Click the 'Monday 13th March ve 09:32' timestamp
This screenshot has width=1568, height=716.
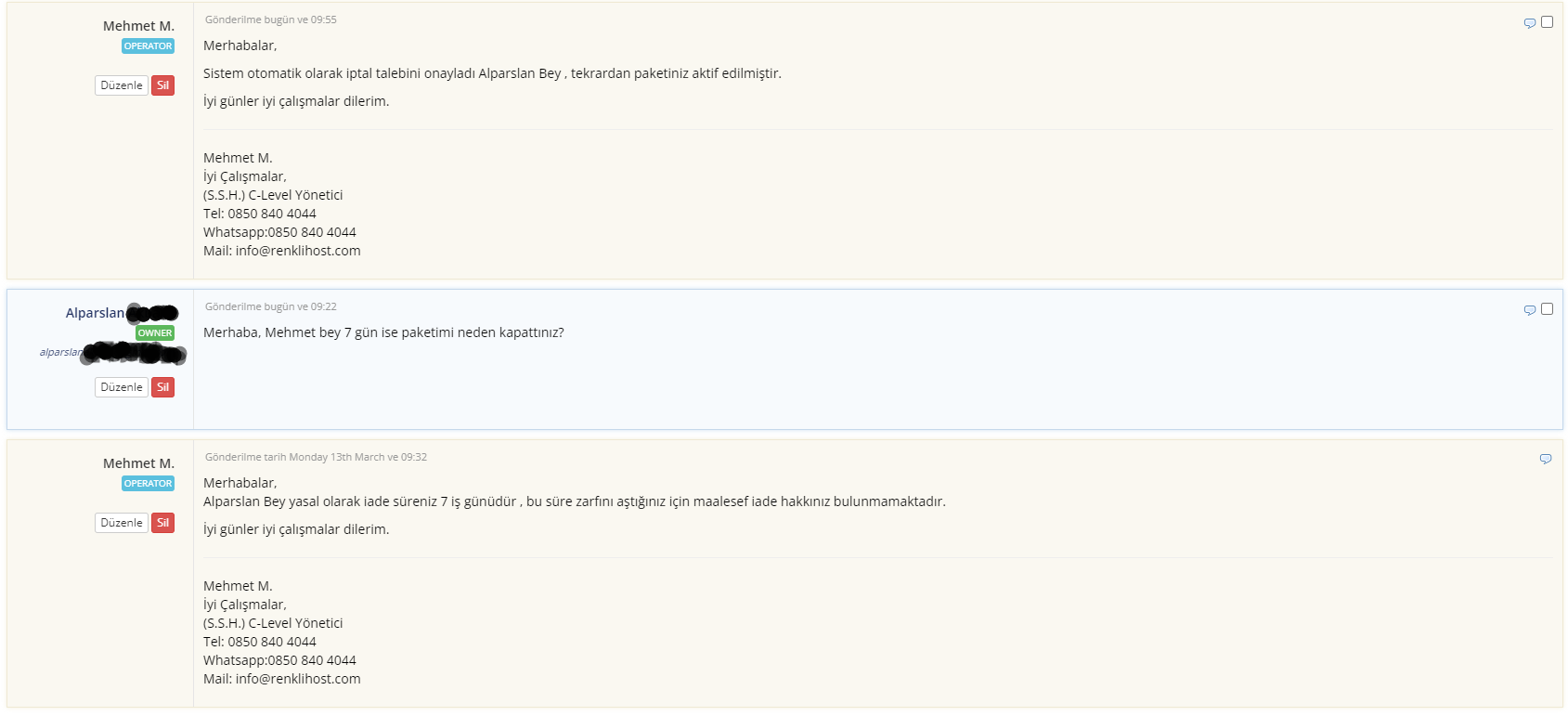(358, 457)
